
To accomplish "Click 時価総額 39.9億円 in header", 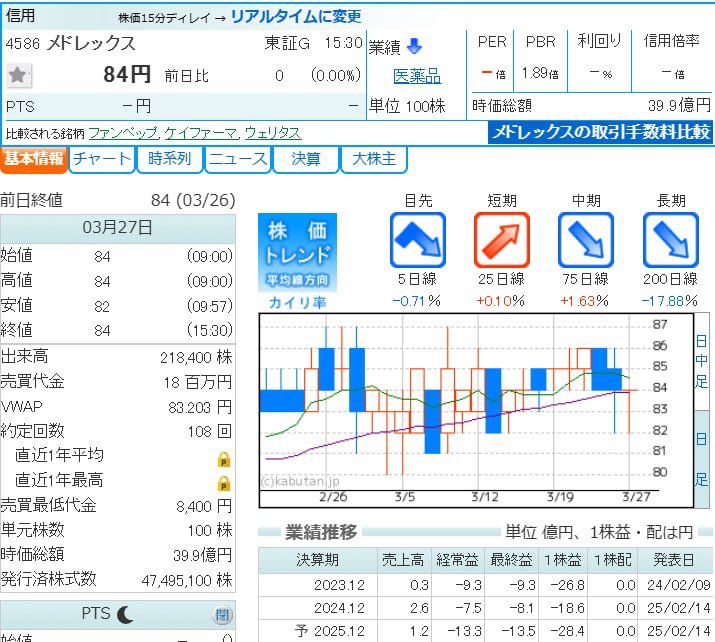I will point(591,106).
